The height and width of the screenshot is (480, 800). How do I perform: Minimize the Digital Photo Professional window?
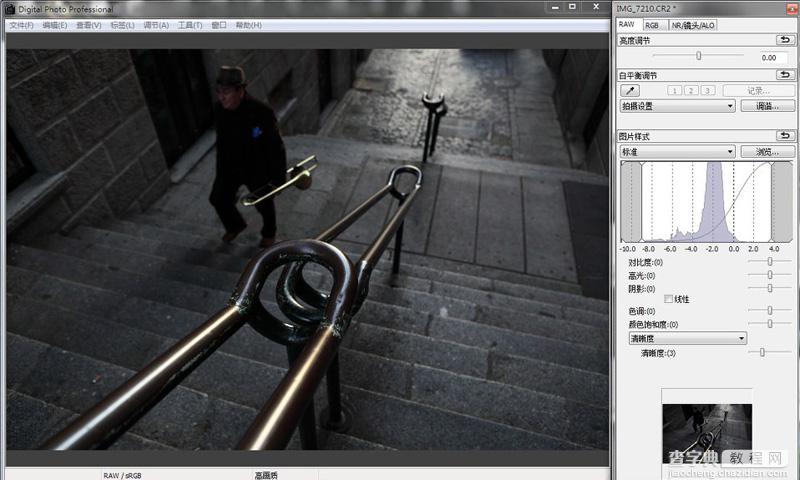point(555,7)
